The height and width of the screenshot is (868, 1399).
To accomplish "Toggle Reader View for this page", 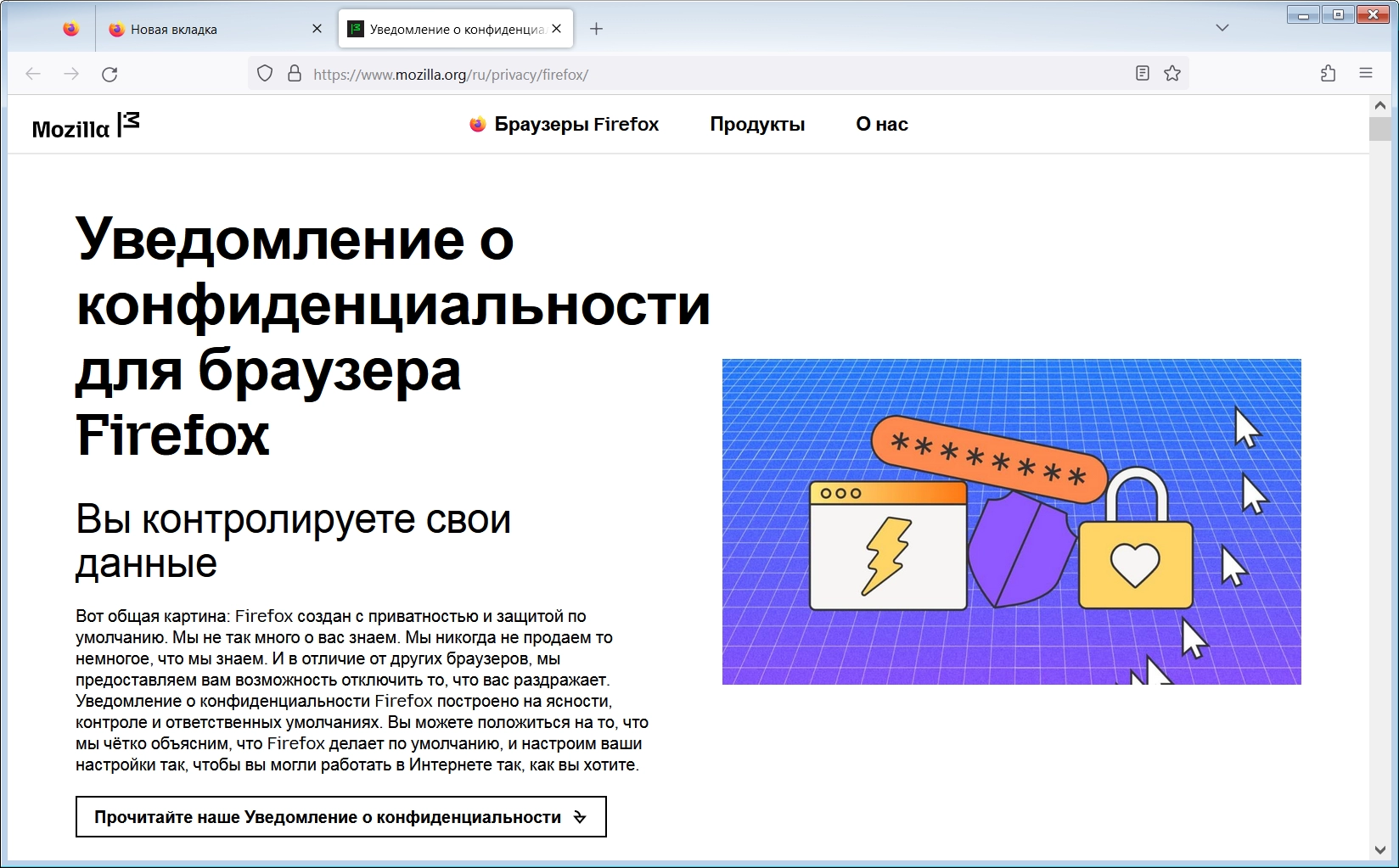I will [1143, 74].
